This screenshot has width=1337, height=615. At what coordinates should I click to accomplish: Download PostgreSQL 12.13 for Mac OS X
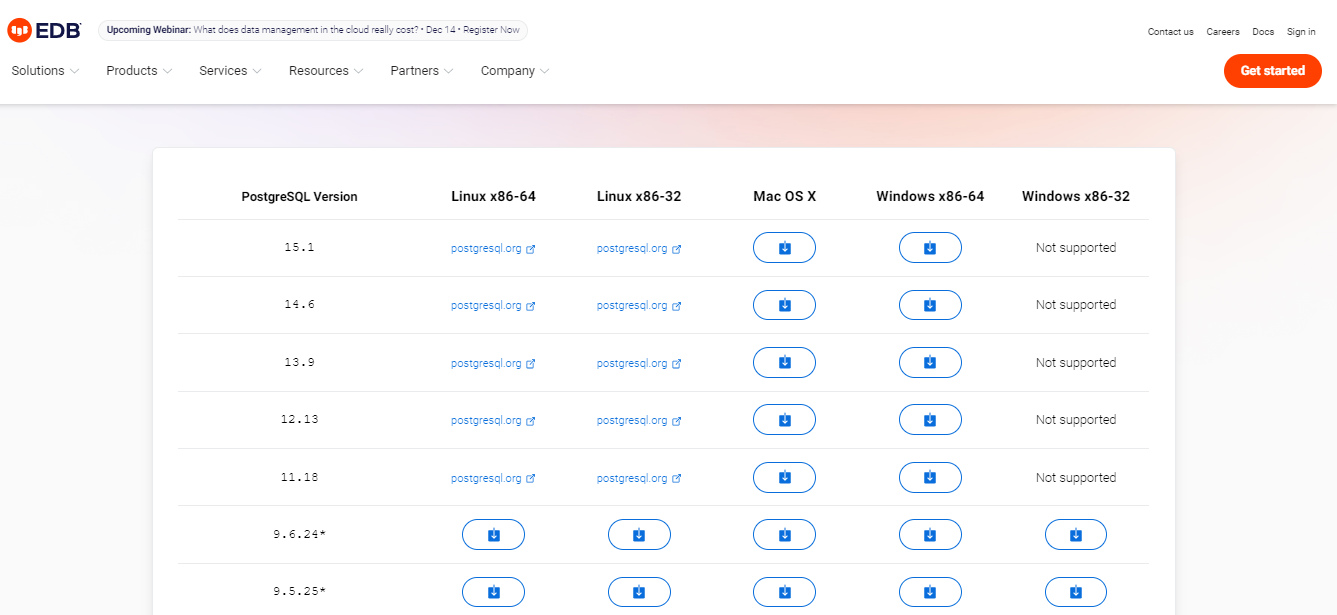click(784, 420)
